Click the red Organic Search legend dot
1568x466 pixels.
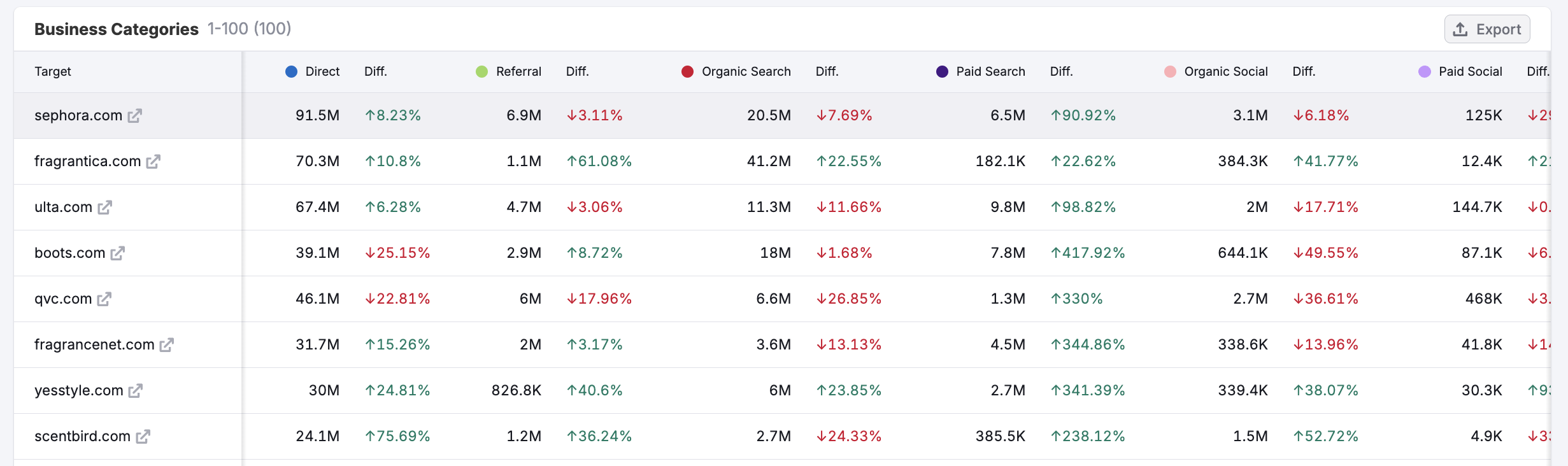[687, 71]
